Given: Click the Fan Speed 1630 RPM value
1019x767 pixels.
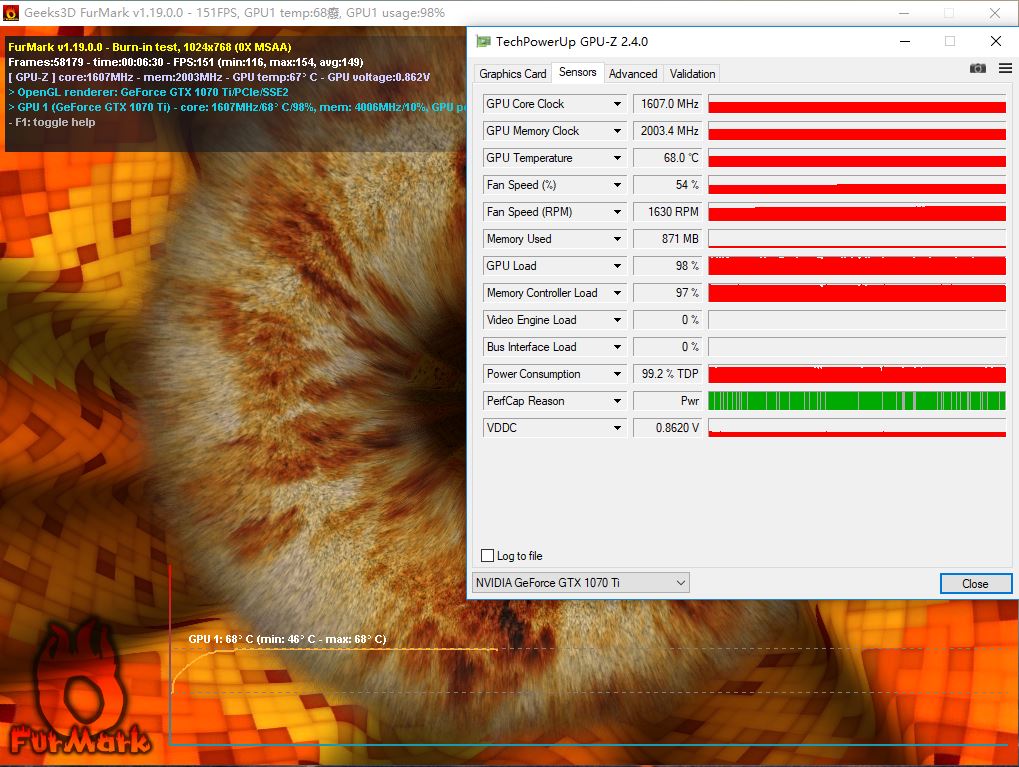Looking at the screenshot, I should pos(667,212).
